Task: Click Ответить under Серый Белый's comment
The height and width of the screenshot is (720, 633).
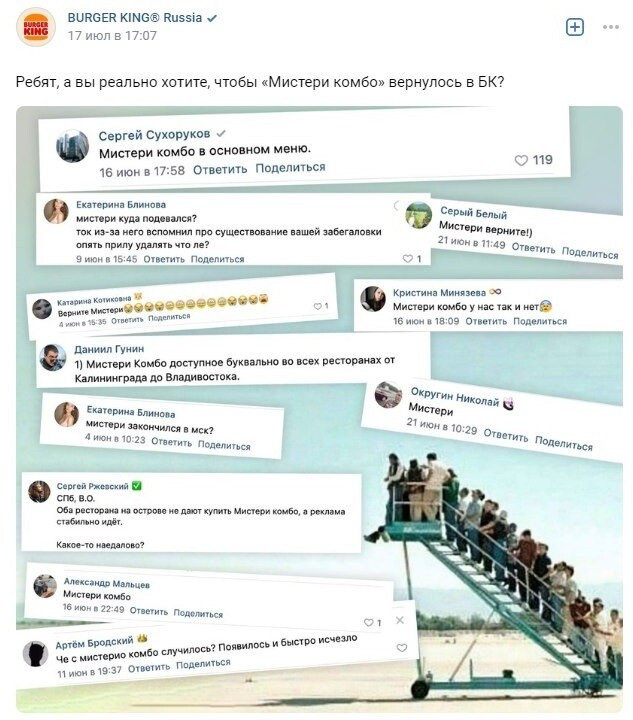Action: tap(533, 248)
